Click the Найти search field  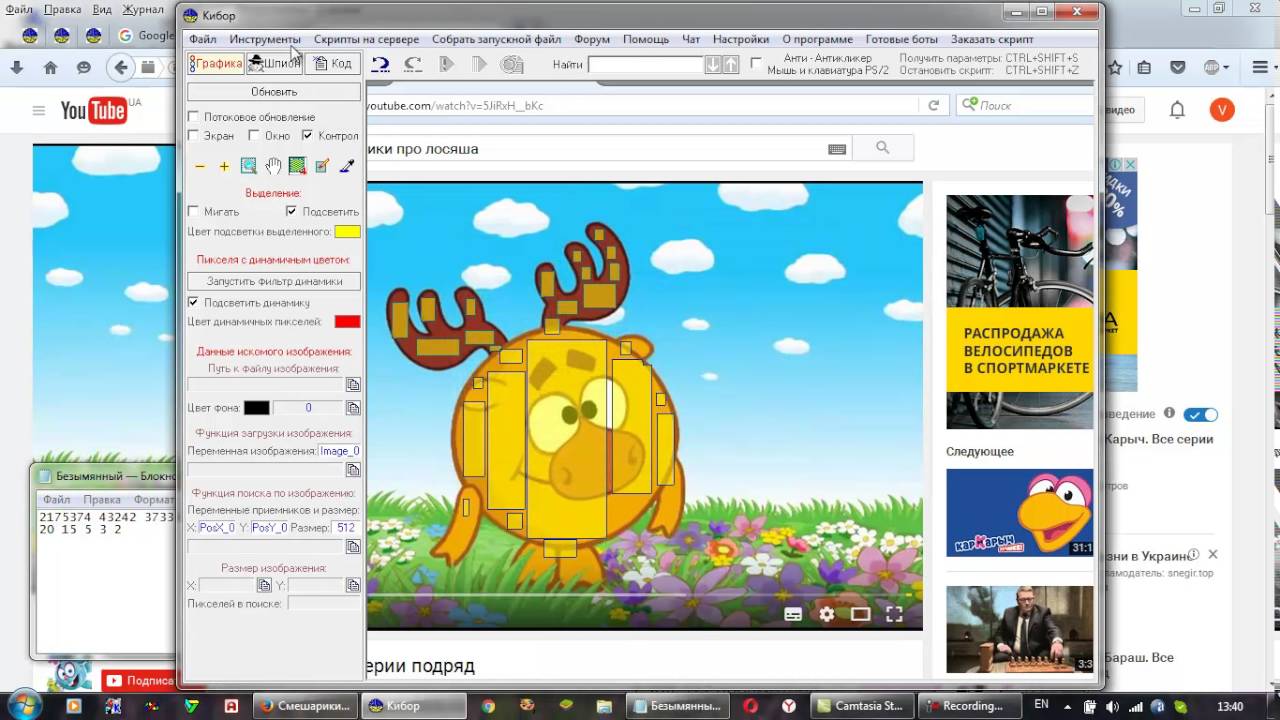click(645, 64)
